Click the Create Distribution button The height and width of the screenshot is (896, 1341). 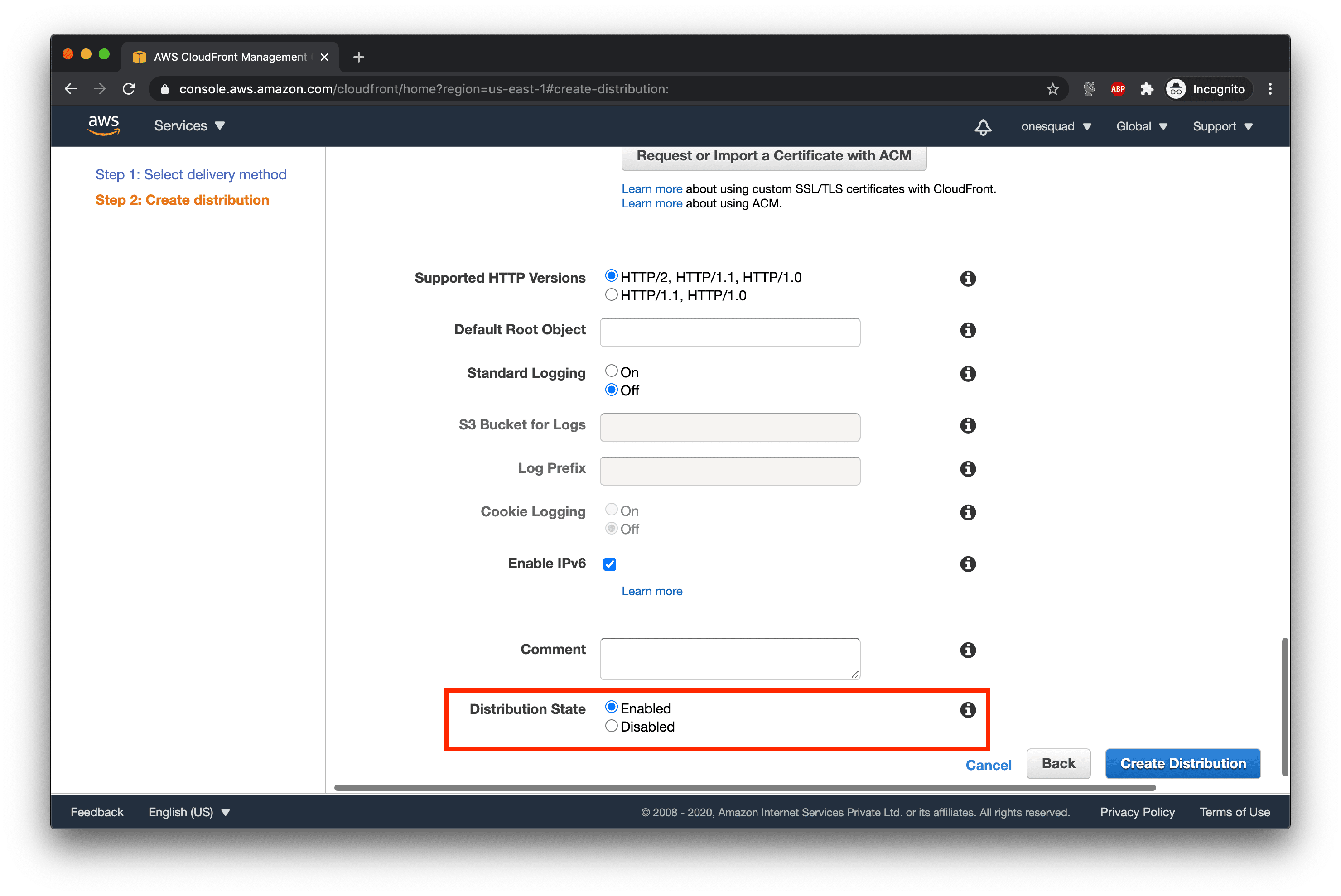click(x=1182, y=764)
